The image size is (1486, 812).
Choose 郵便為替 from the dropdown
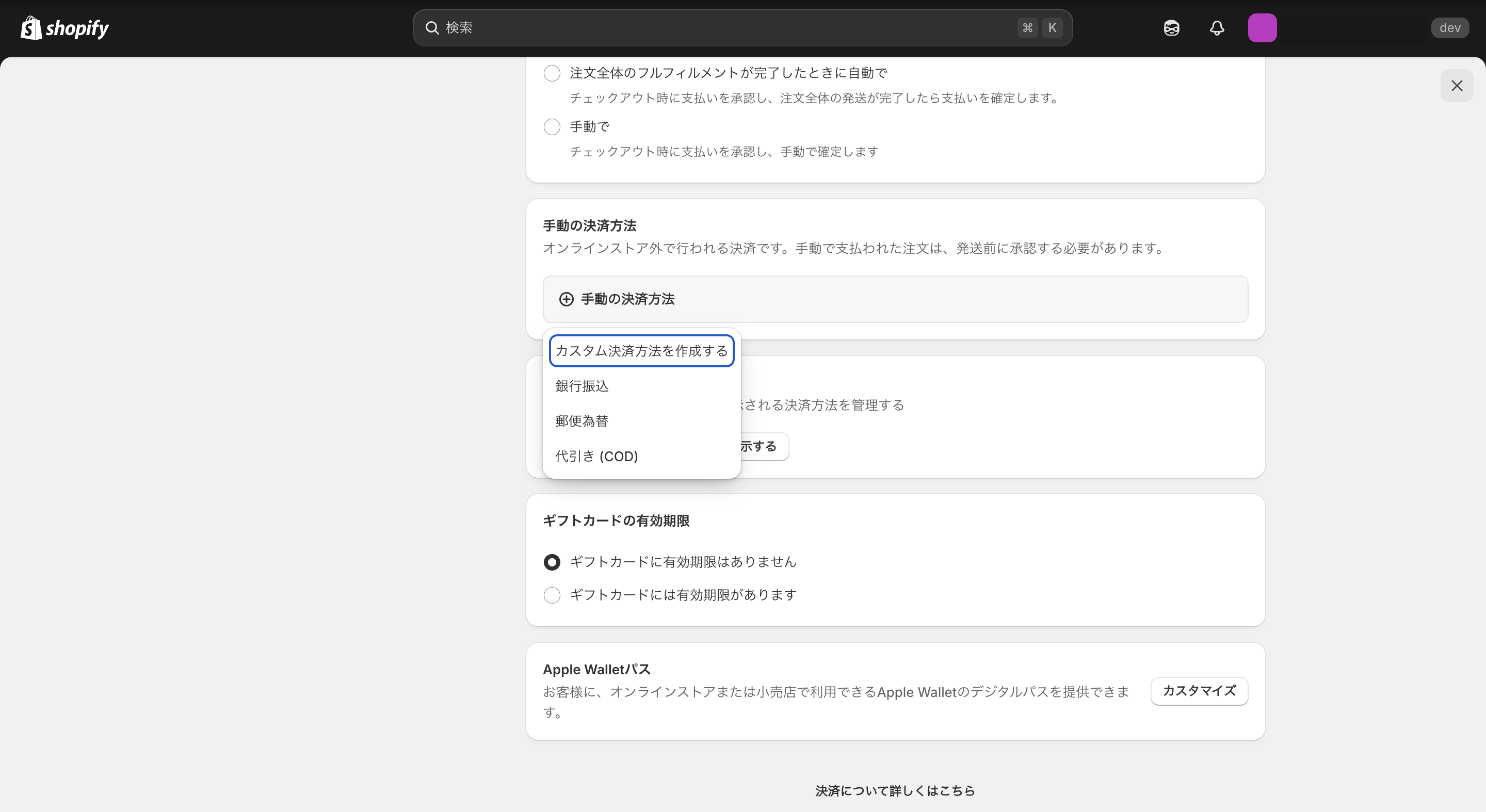[x=582, y=420]
